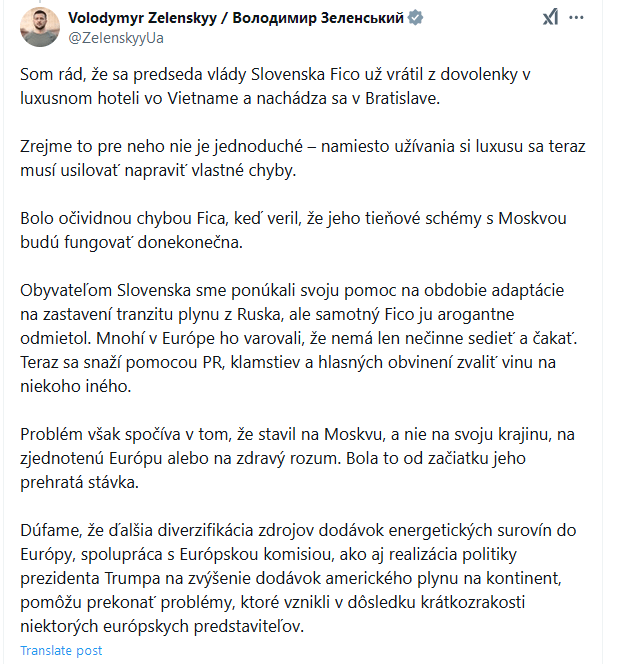Click the paragraph beginning 'Zrejme to pre neho'
The height and width of the screenshot is (664, 630).
[303, 158]
